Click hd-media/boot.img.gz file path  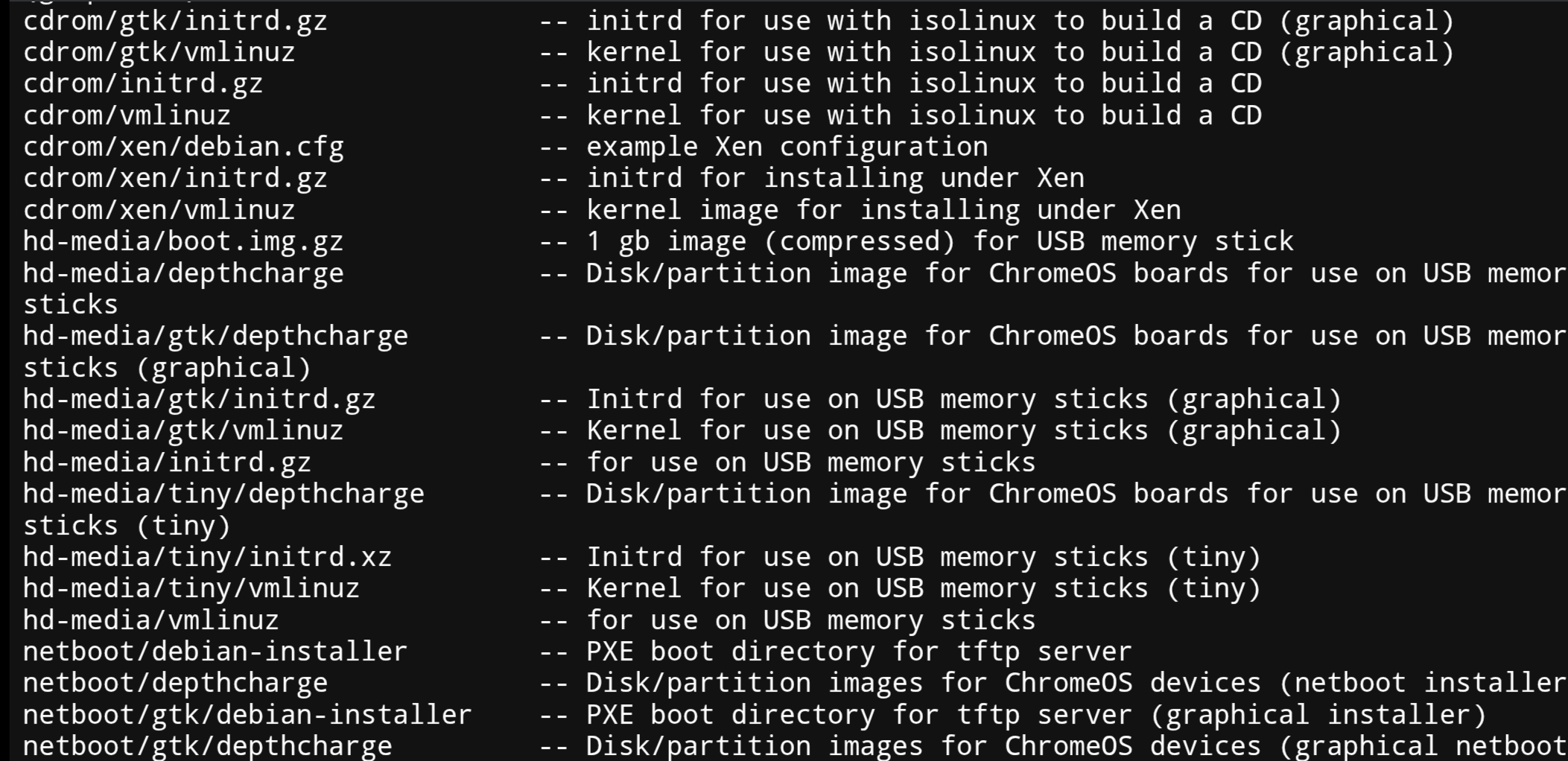point(183,241)
